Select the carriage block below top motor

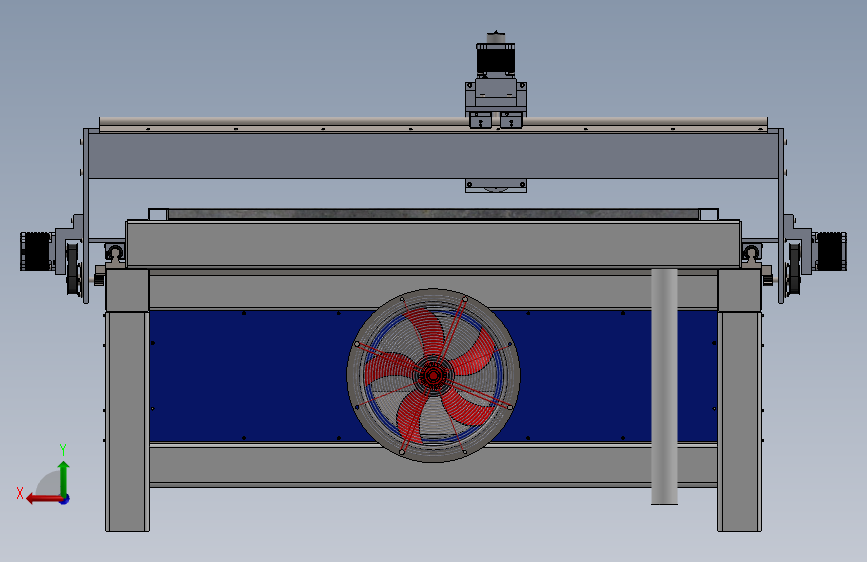(x=495, y=95)
